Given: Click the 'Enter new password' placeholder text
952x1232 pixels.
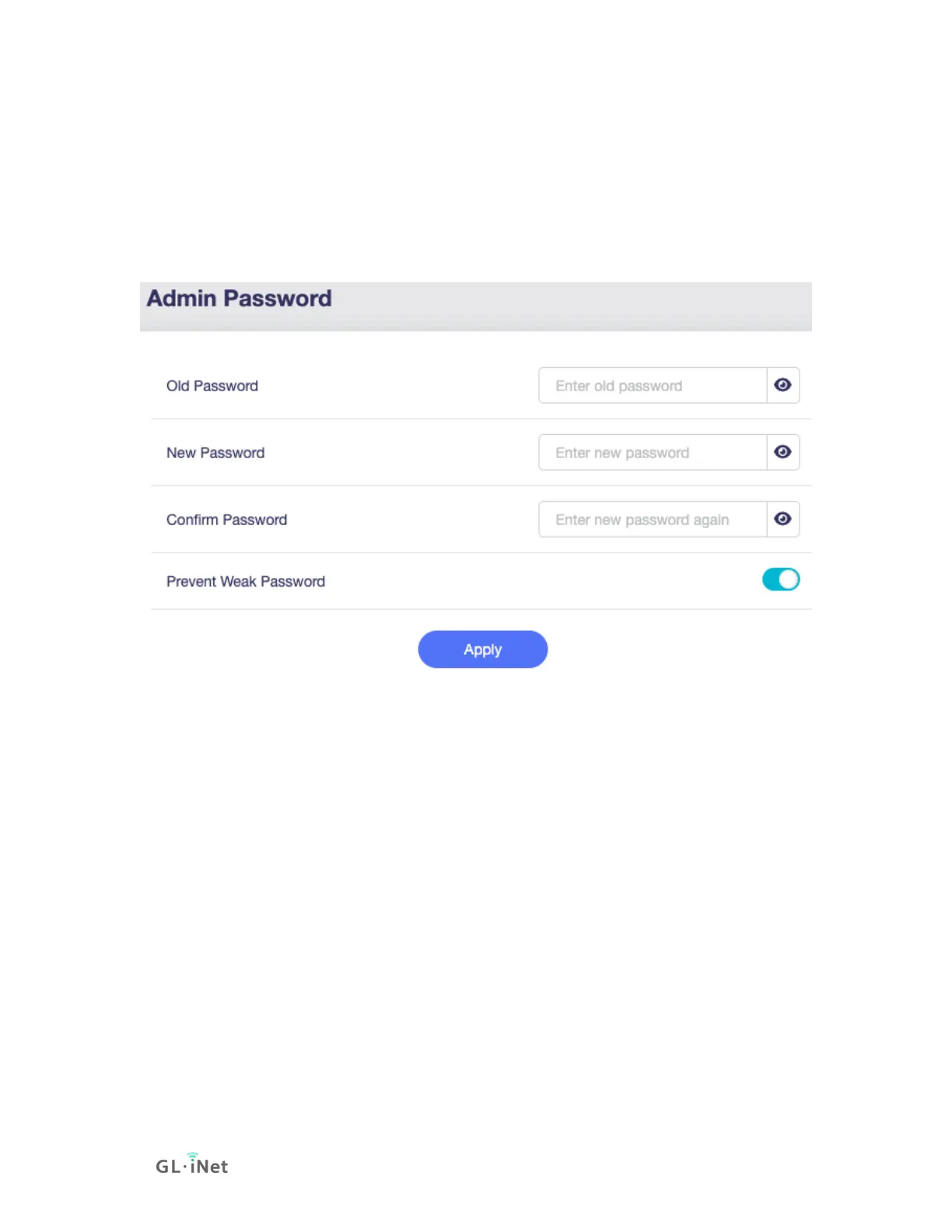Looking at the screenshot, I should click(x=622, y=453).
